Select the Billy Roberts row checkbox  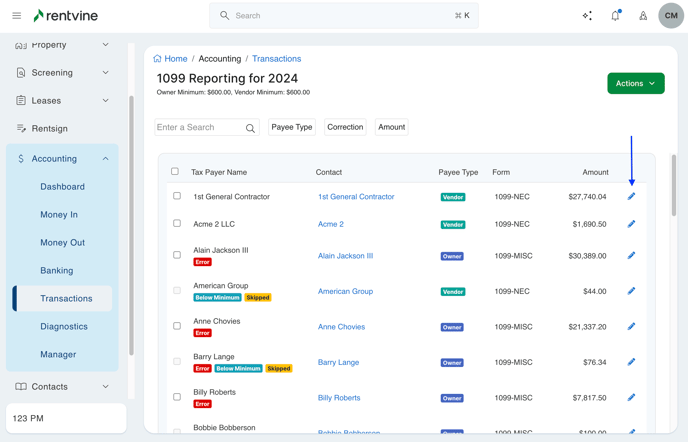(x=177, y=397)
